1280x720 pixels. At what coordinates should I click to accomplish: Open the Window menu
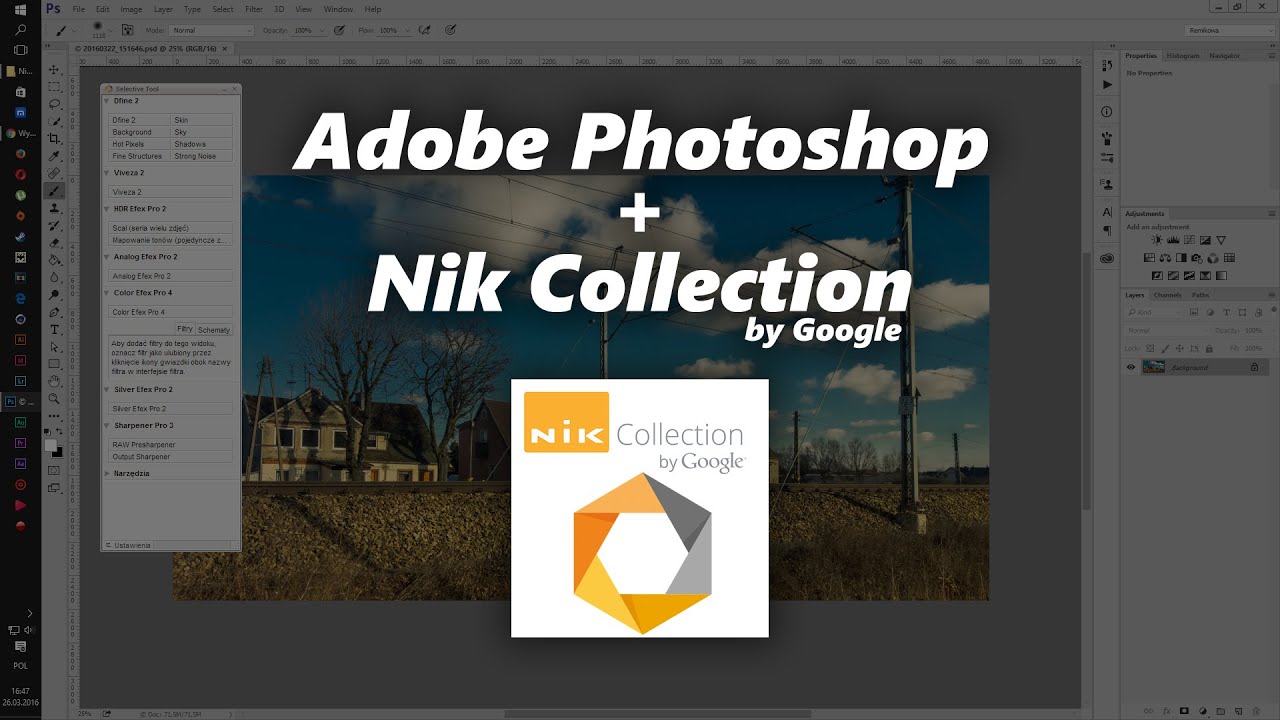338,9
